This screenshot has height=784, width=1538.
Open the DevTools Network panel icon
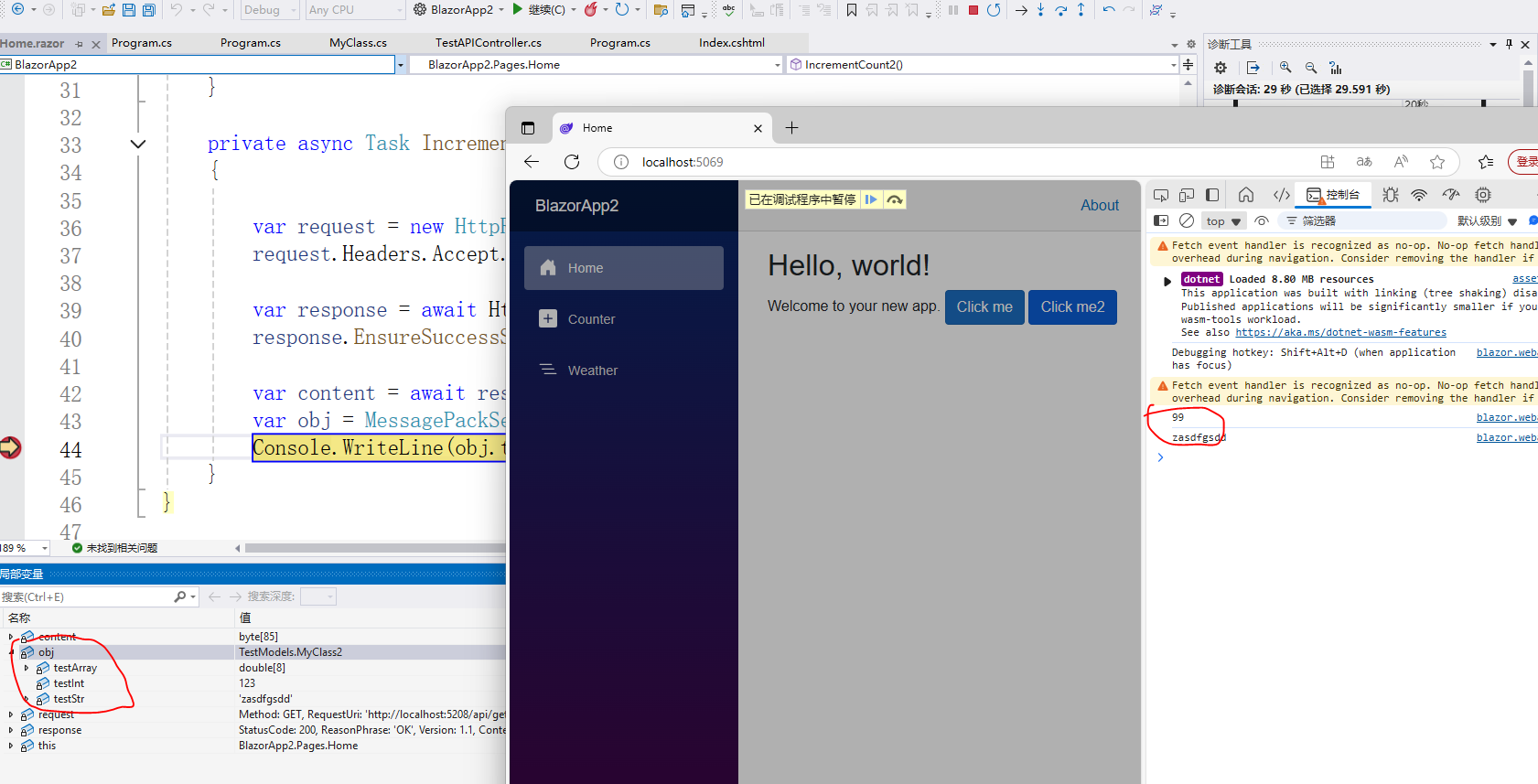(1419, 195)
